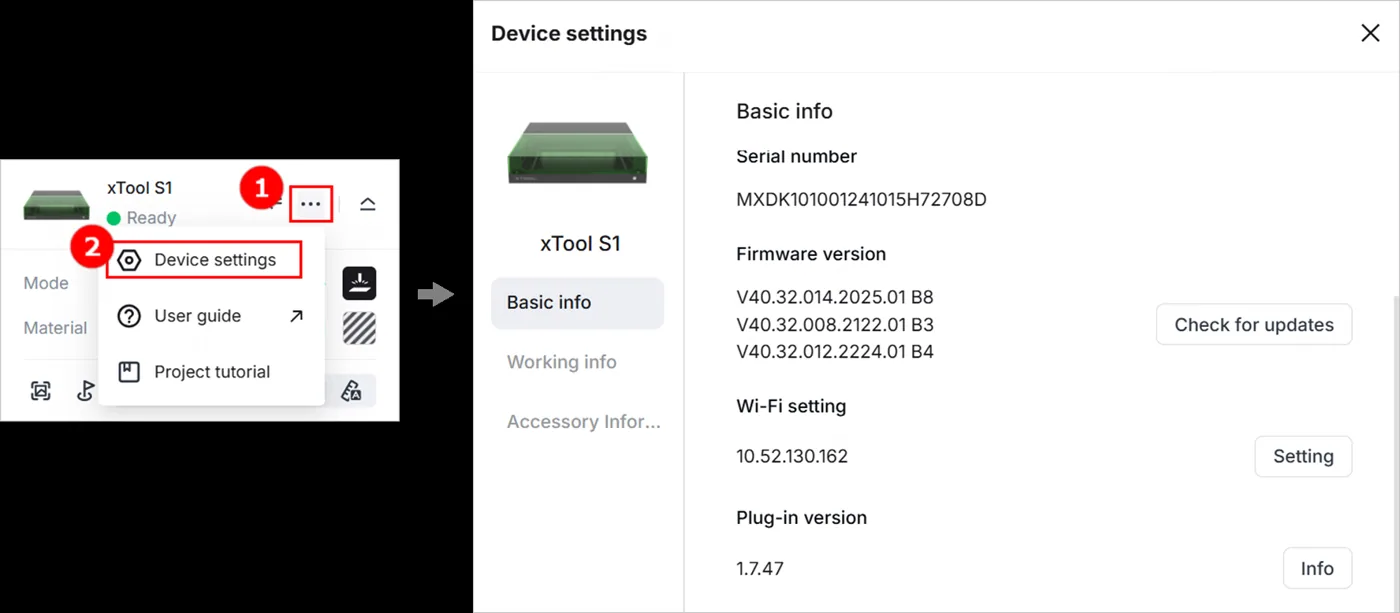This screenshot has height=613, width=1400.
Task: Click the Basic info section heading
Action: (x=784, y=111)
